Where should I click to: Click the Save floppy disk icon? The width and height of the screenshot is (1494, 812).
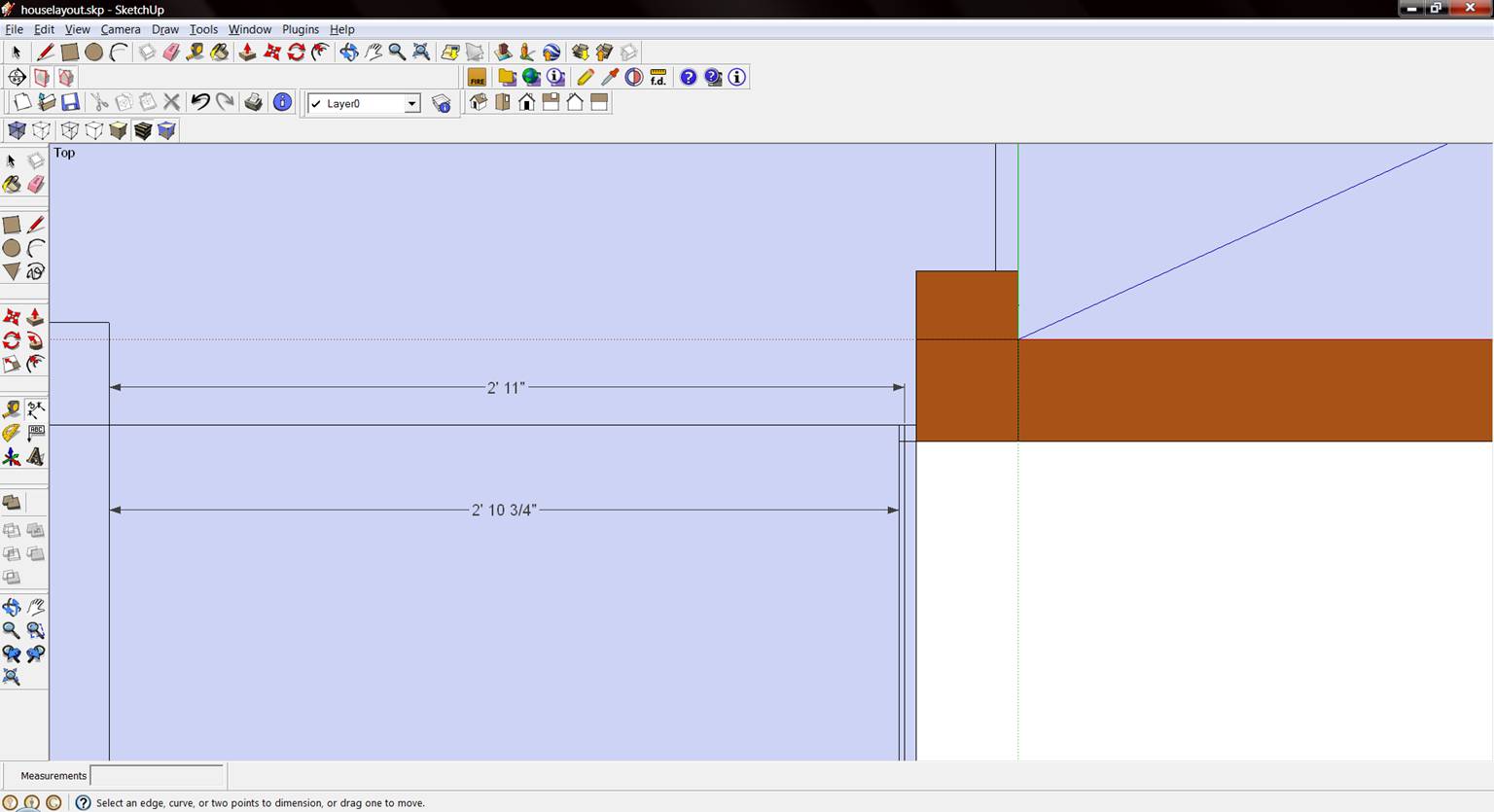[x=70, y=102]
